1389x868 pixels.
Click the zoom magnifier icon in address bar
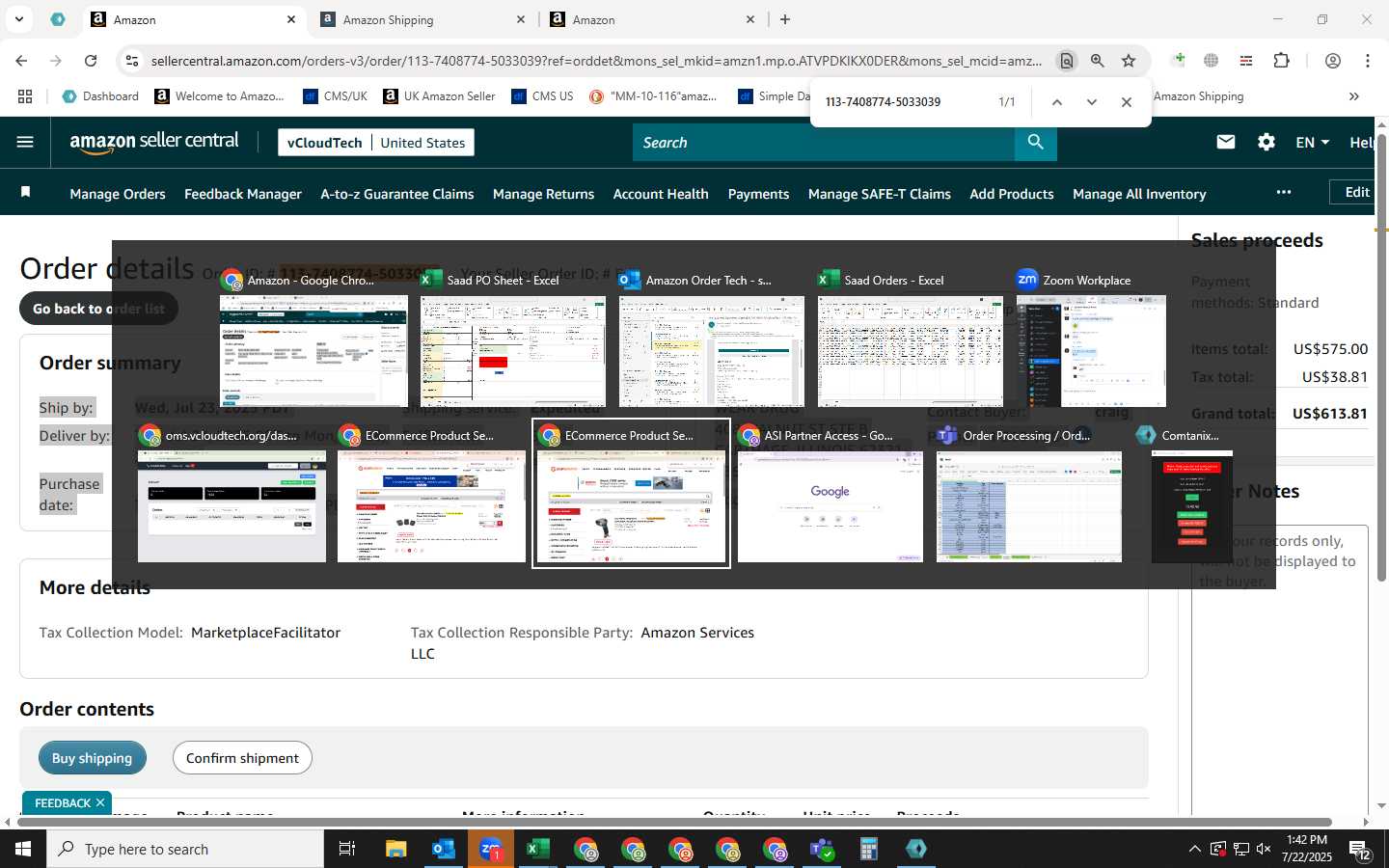point(1098,61)
